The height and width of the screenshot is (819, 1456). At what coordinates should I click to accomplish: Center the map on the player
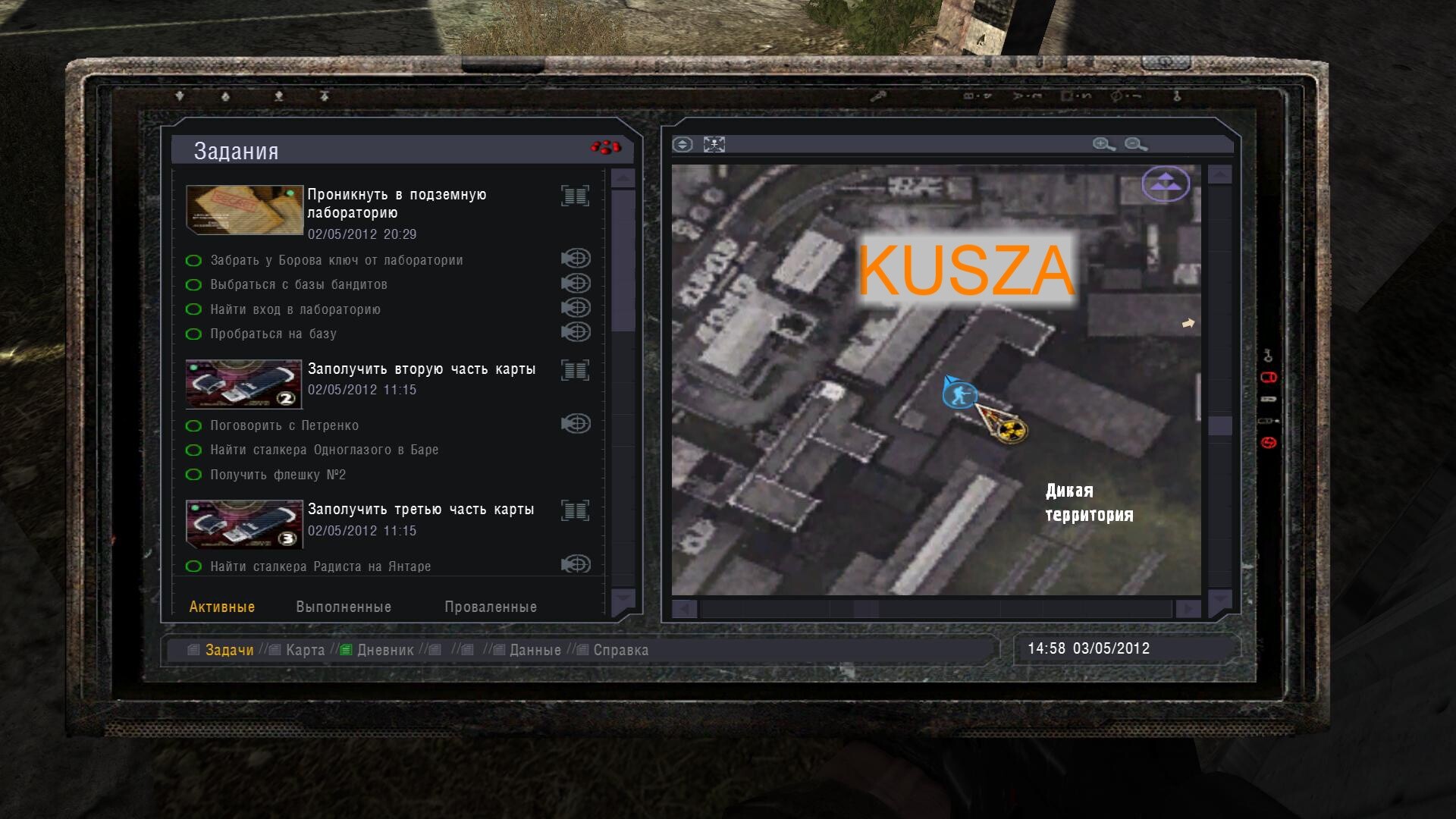coord(714,144)
